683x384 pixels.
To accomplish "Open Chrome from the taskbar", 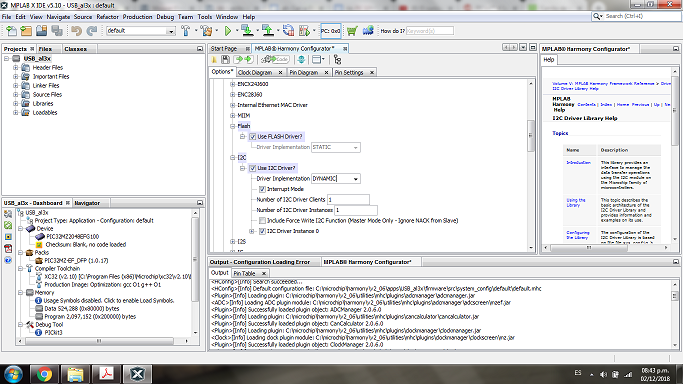I will click(44, 374).
